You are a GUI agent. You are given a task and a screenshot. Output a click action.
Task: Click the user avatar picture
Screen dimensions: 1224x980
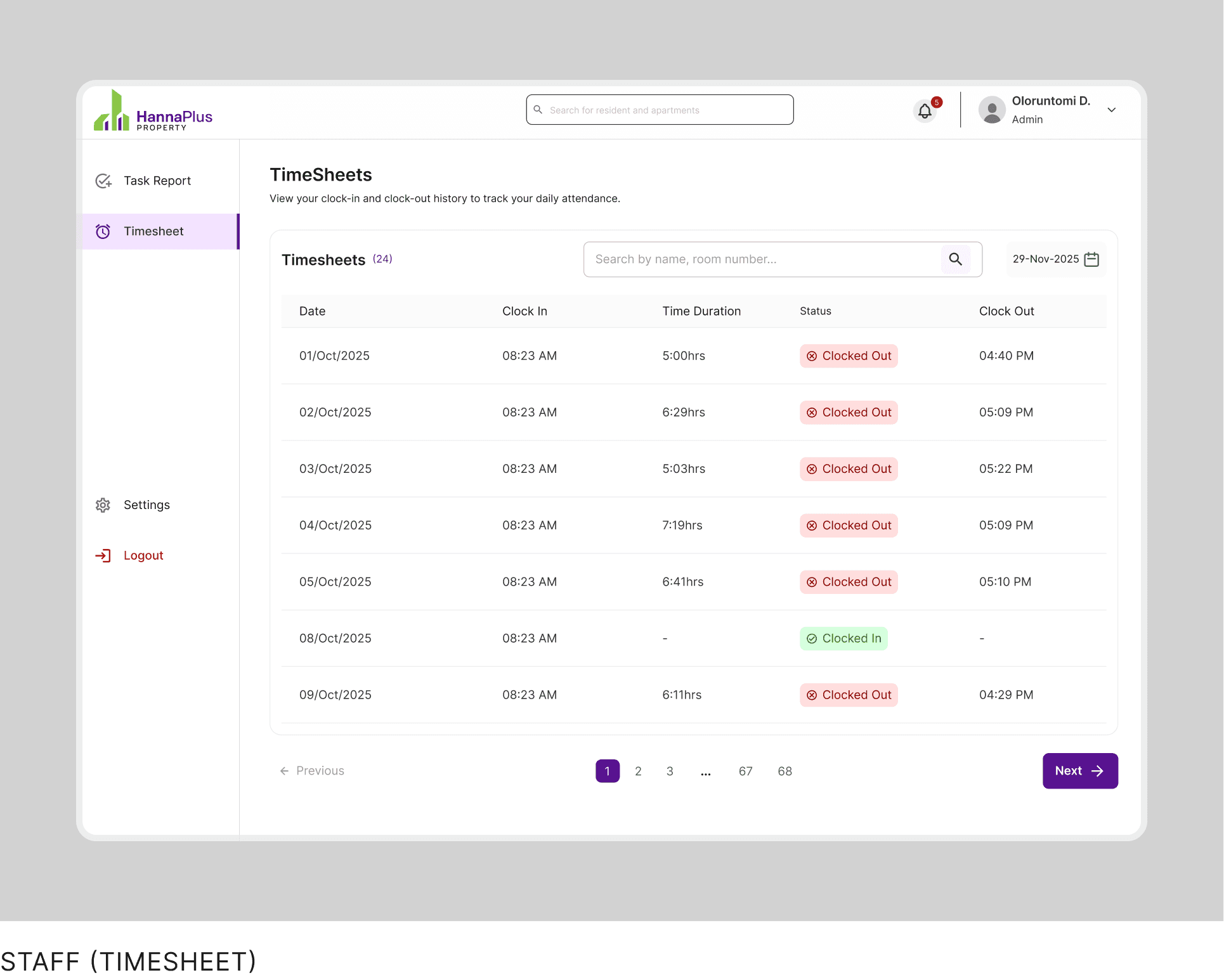pyautogui.click(x=992, y=110)
